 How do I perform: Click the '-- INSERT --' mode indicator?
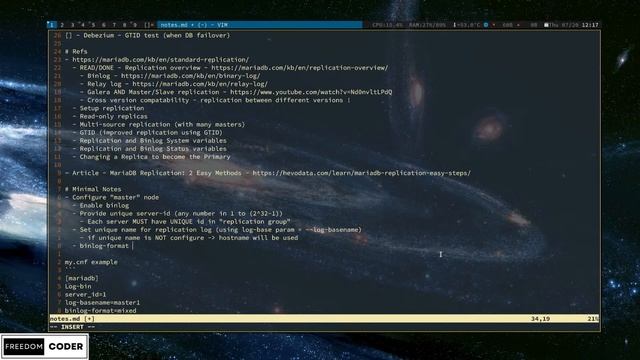(x=72, y=327)
